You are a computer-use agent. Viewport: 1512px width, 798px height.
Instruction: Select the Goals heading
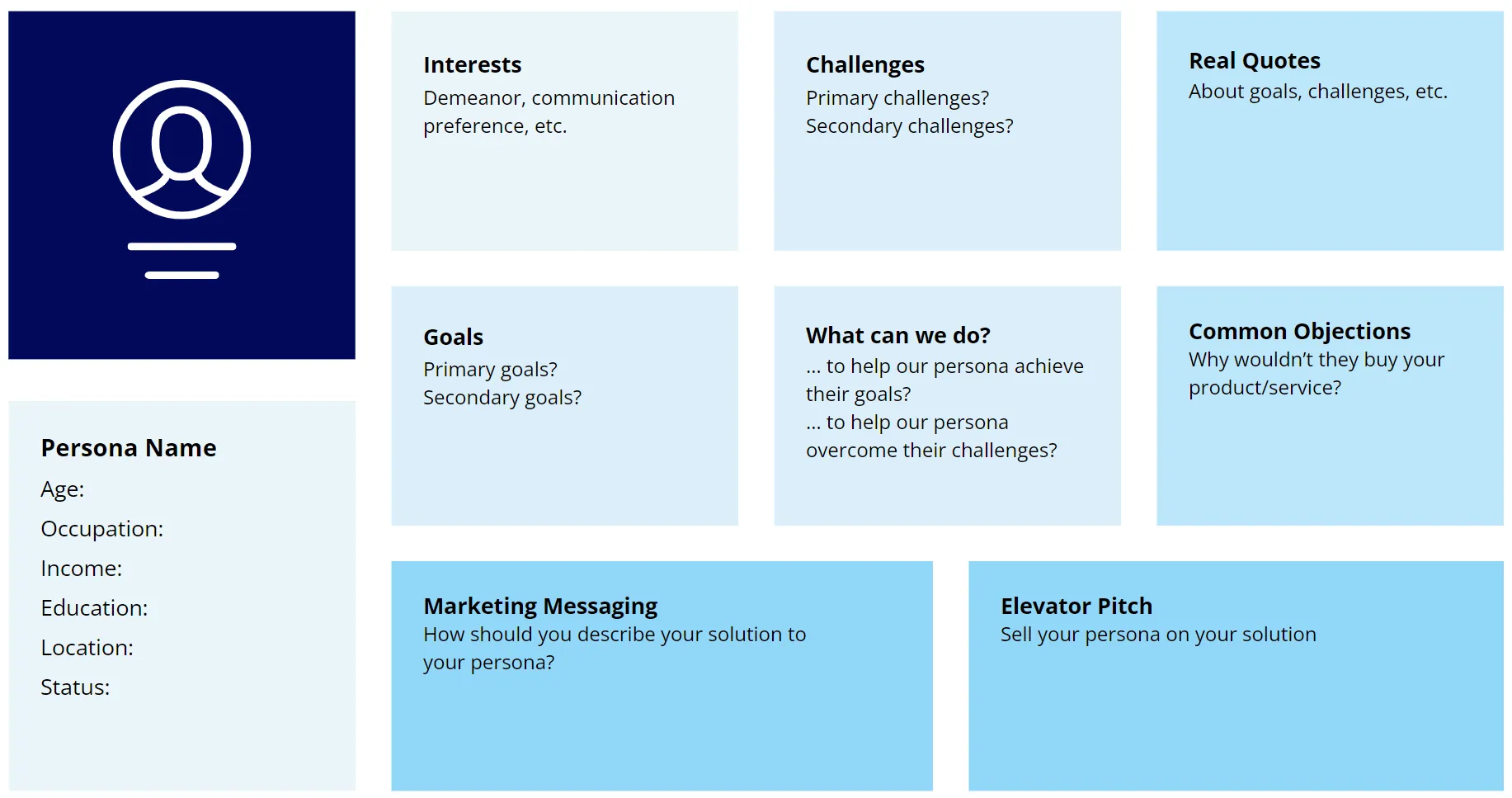coord(453,337)
